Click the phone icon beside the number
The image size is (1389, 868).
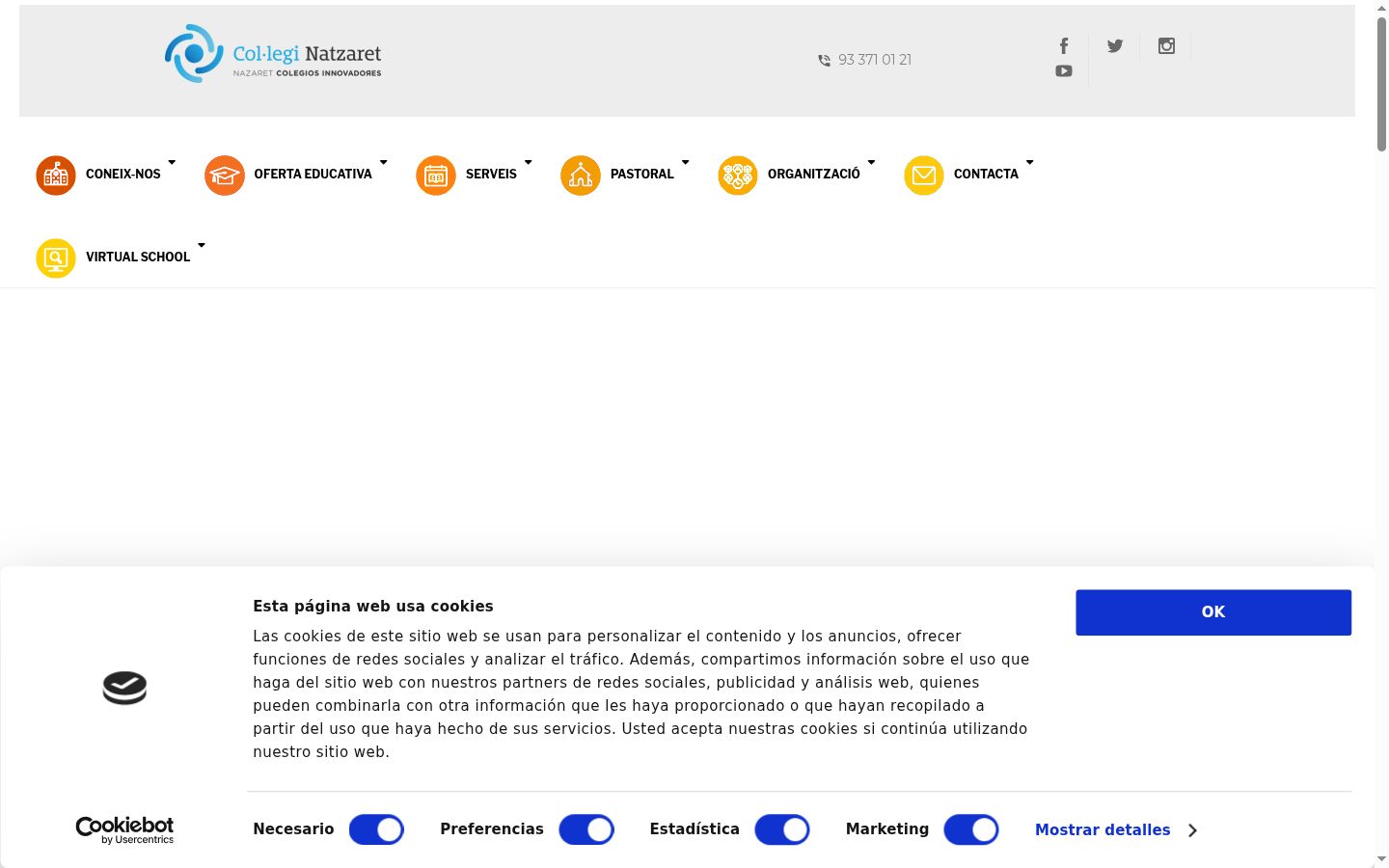pos(824,60)
